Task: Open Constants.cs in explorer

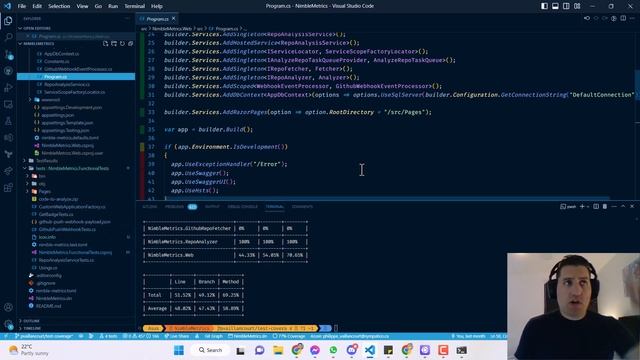Action: tap(56, 61)
